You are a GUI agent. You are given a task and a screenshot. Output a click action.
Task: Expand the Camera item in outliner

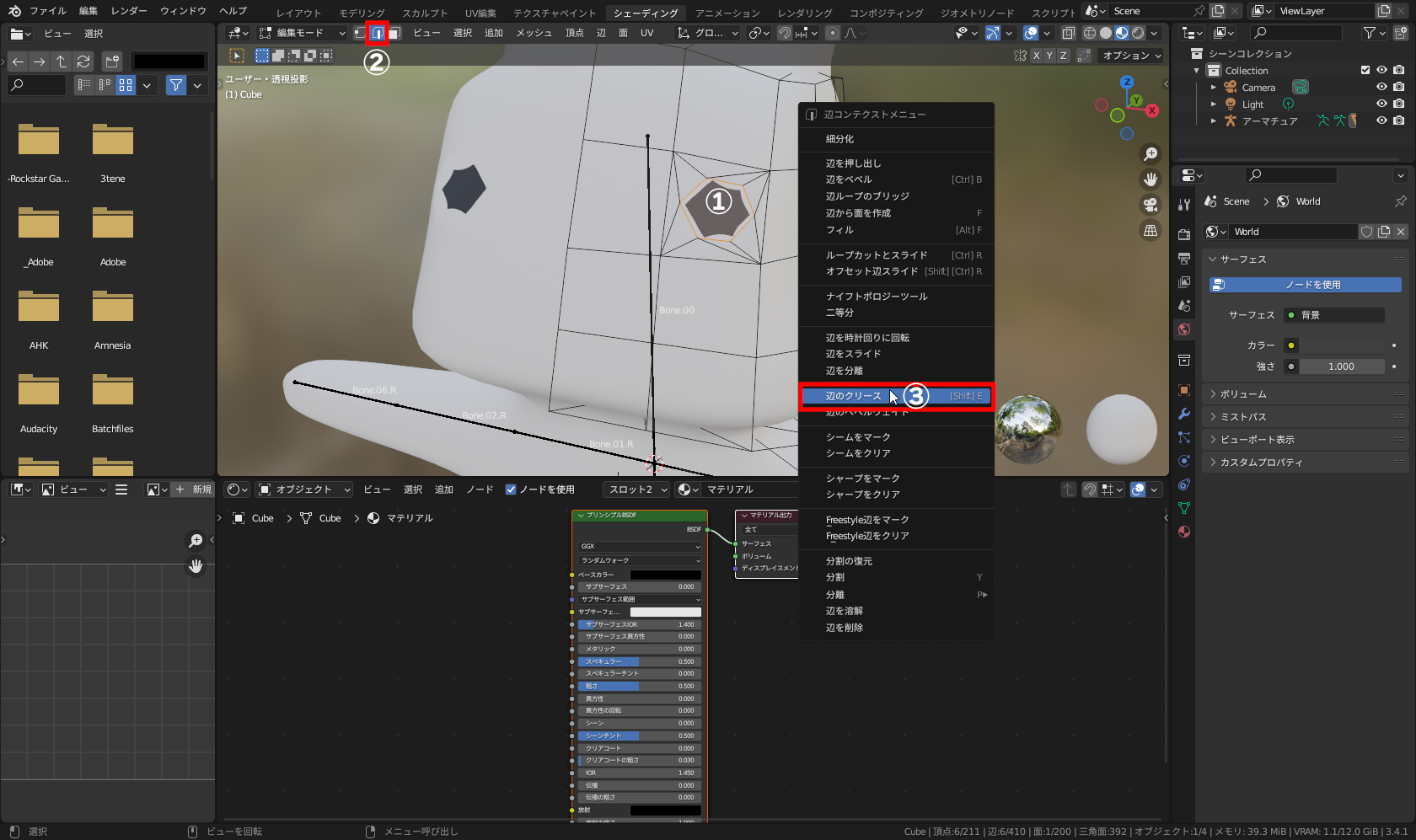point(1214,87)
